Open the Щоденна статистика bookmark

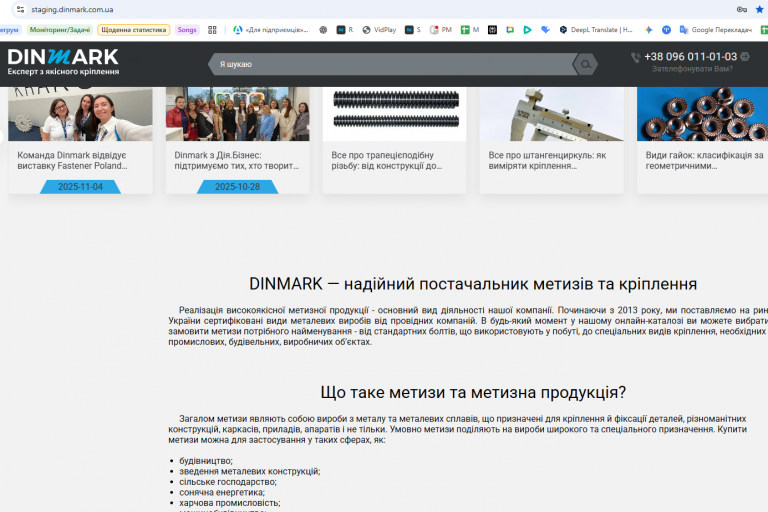coord(134,30)
